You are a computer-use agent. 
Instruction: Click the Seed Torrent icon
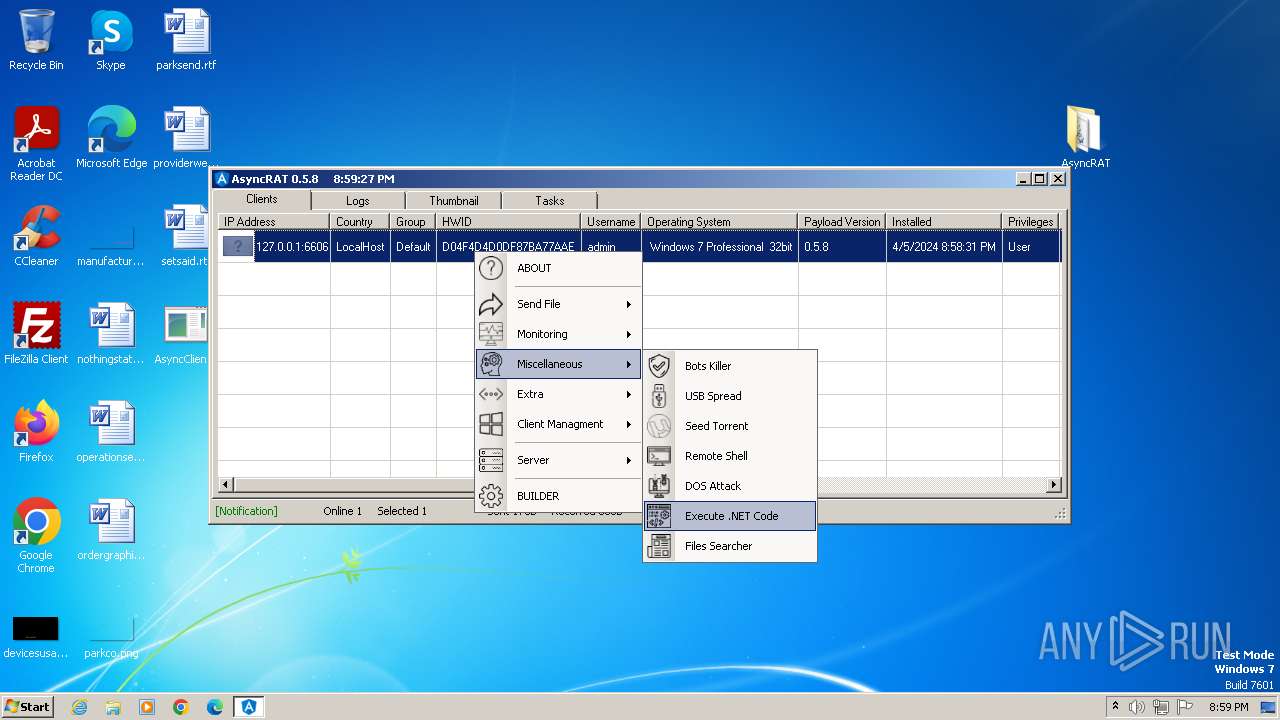pos(658,426)
